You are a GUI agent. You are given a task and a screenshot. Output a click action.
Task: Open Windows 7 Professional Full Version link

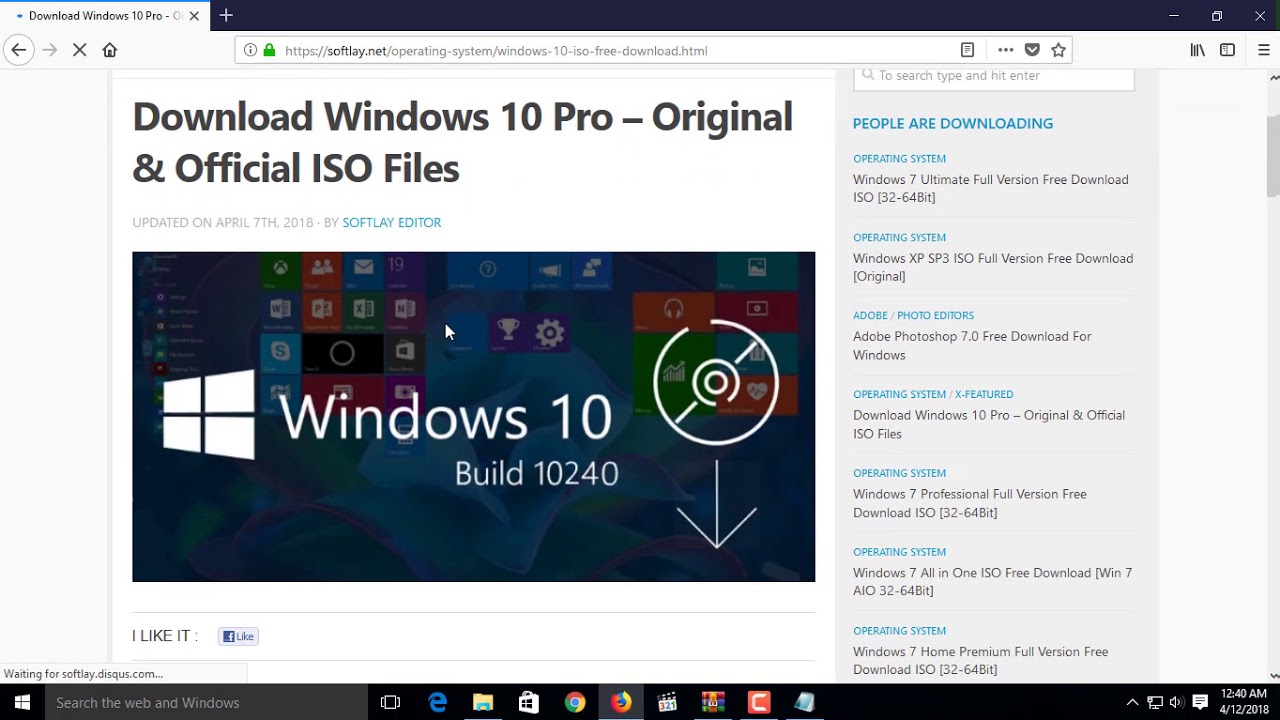tap(970, 503)
